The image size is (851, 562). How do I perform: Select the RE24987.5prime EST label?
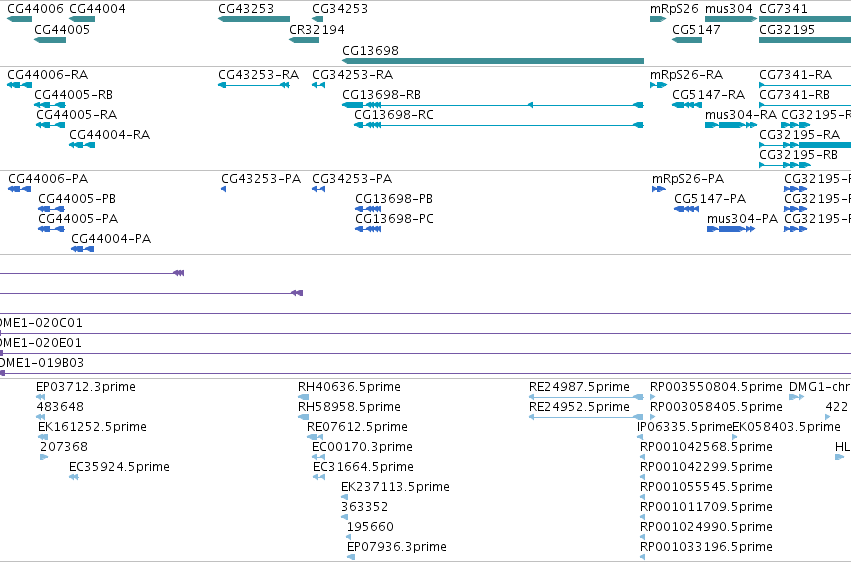point(579,387)
